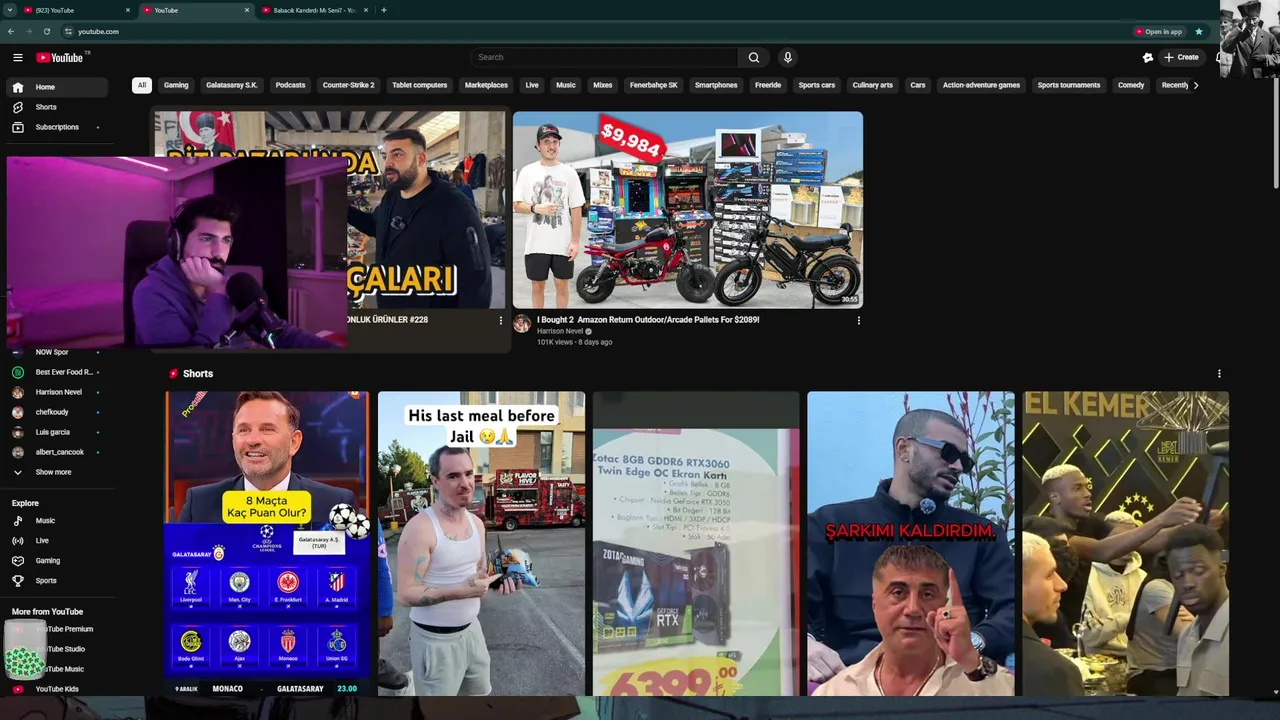Open the tab search dropdown

(9, 10)
